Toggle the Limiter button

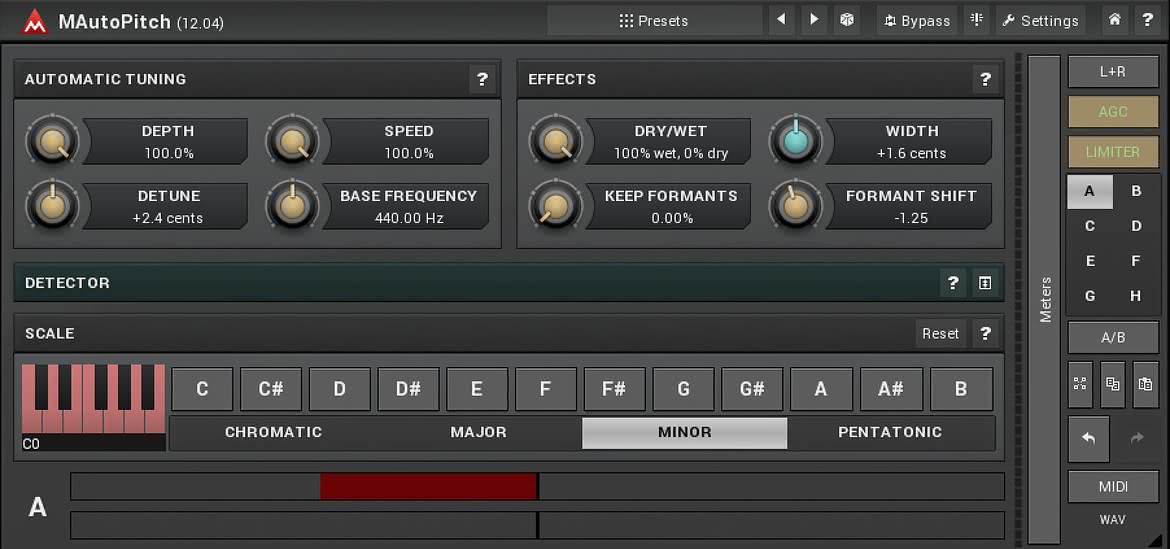1113,151
